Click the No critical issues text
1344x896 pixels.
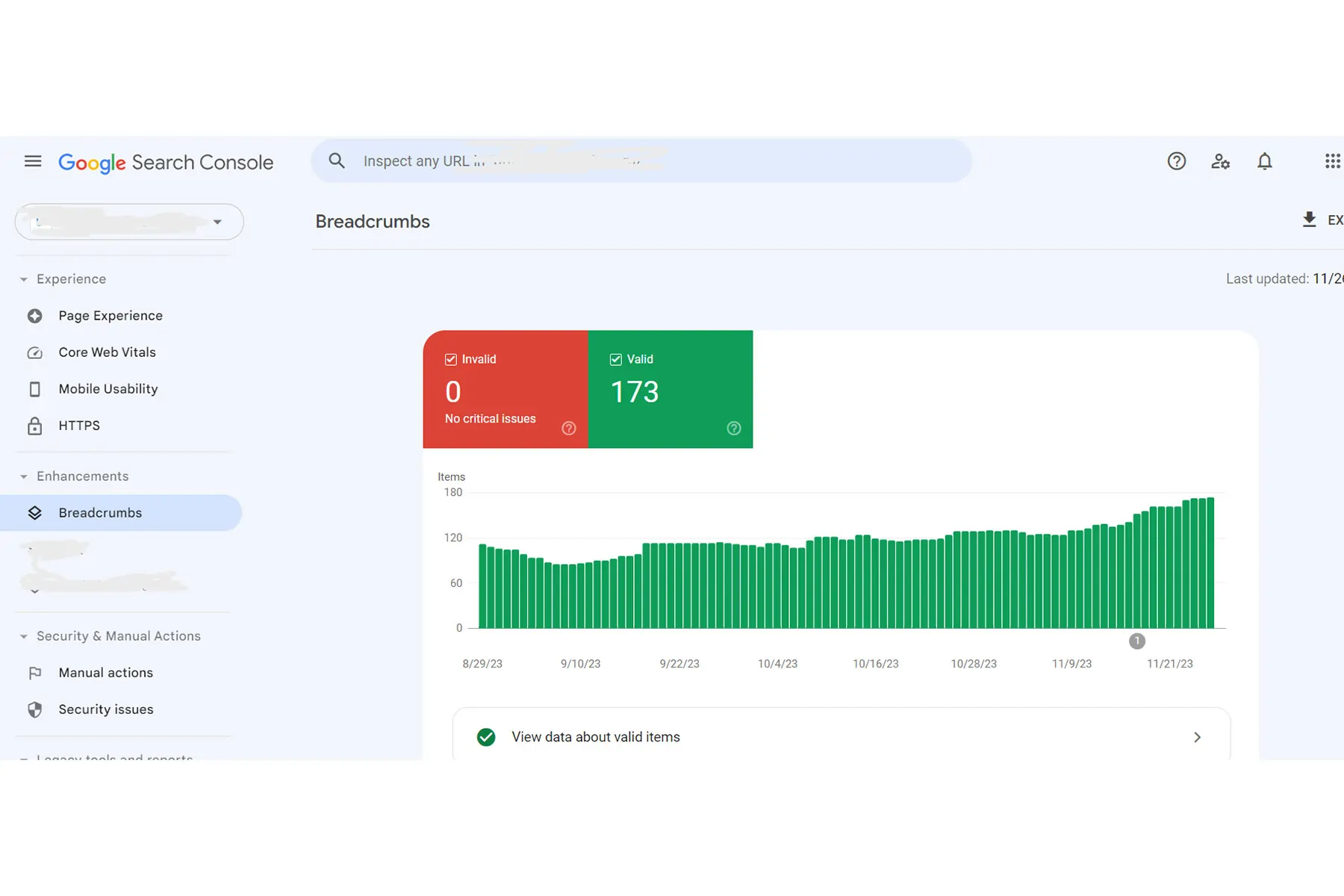click(491, 419)
